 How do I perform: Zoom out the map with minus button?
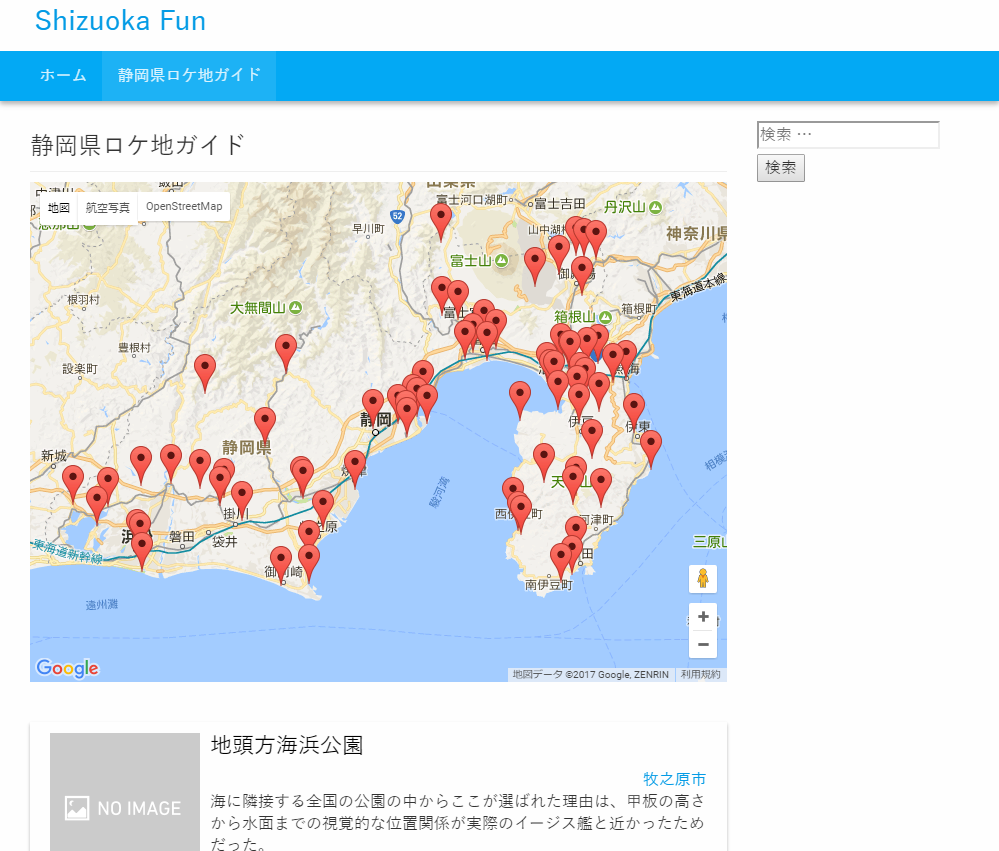point(703,645)
